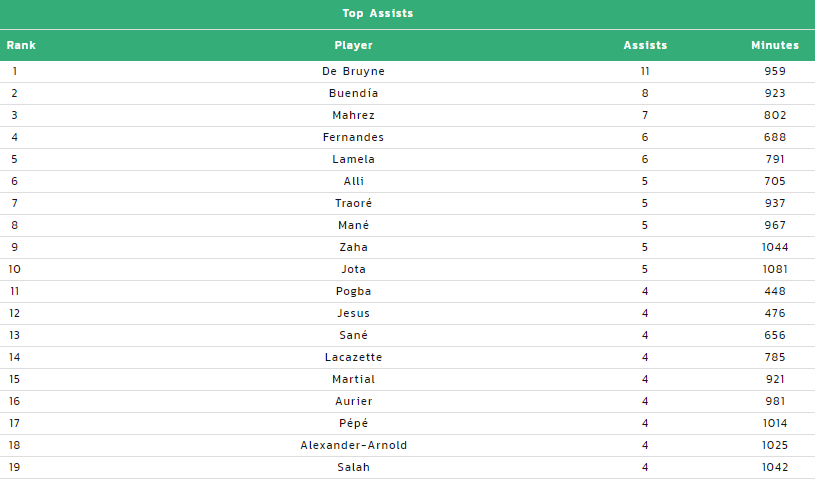Select De Bruyne's 959 minutes cell
815x482 pixels.
coord(775,71)
